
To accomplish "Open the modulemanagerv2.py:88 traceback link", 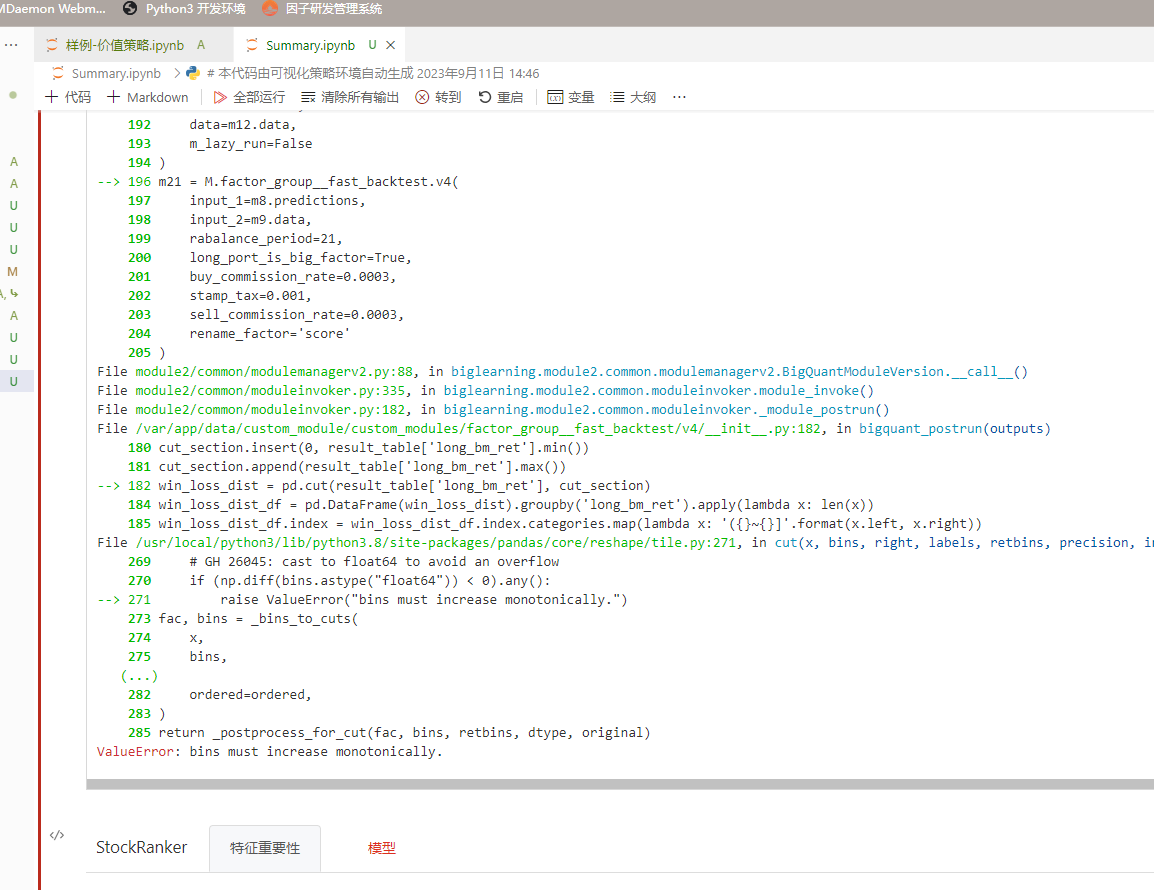I will coord(276,371).
